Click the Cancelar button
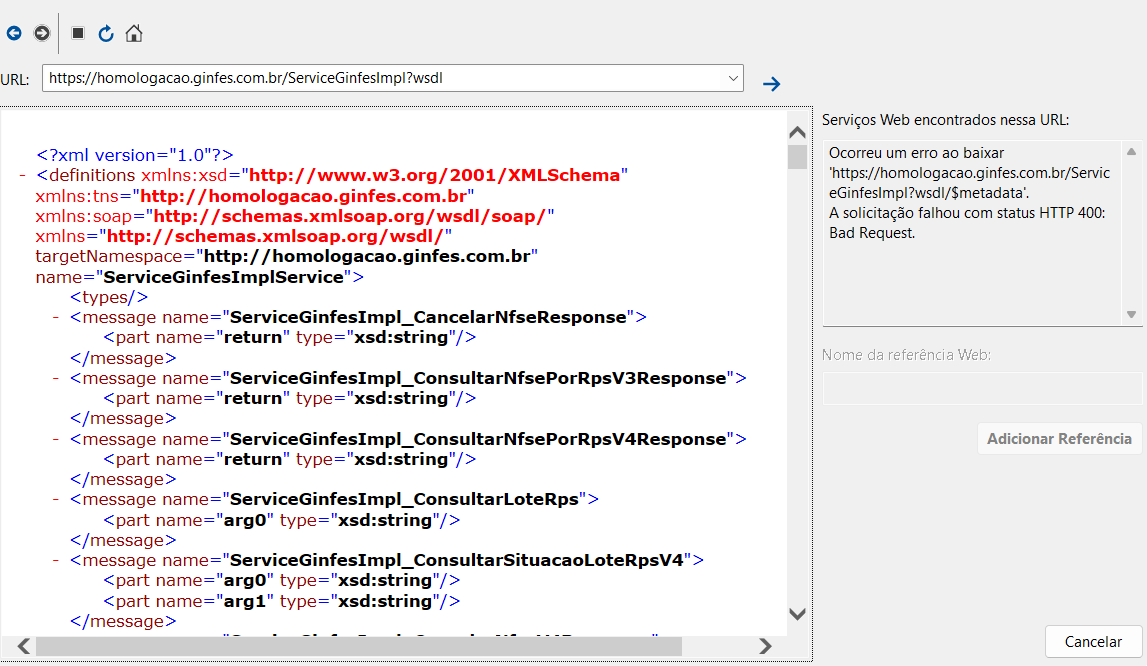Screen dimensions: 1147x666 coord(1094,642)
